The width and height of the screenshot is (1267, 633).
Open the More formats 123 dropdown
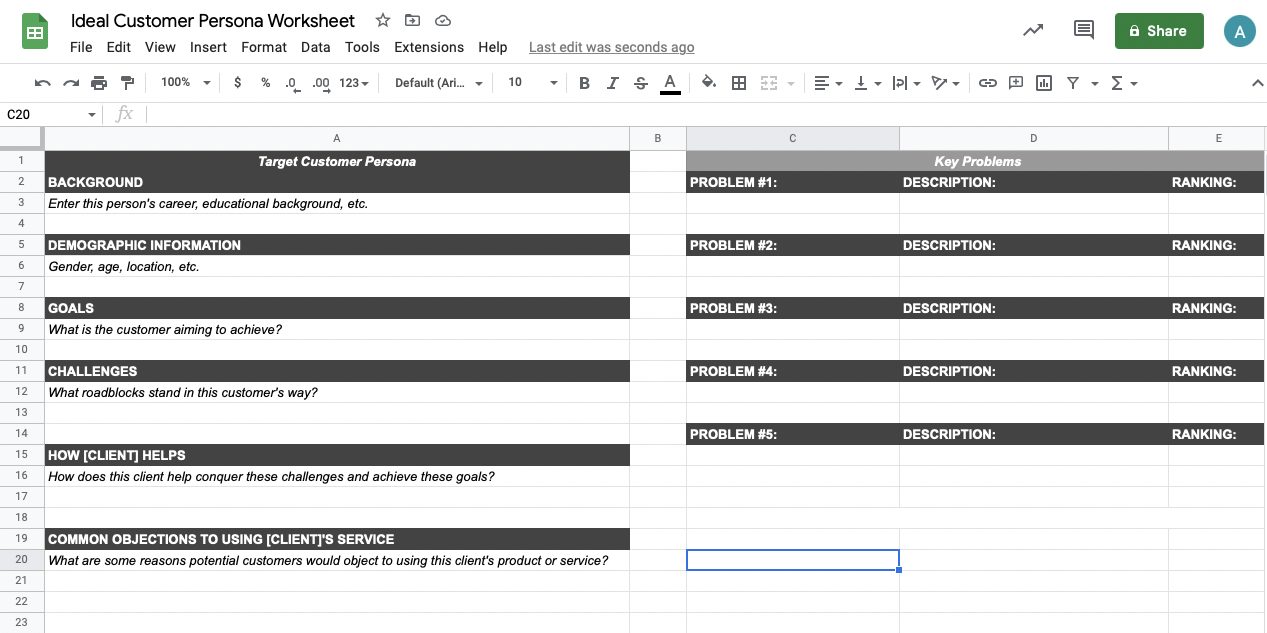coord(352,83)
